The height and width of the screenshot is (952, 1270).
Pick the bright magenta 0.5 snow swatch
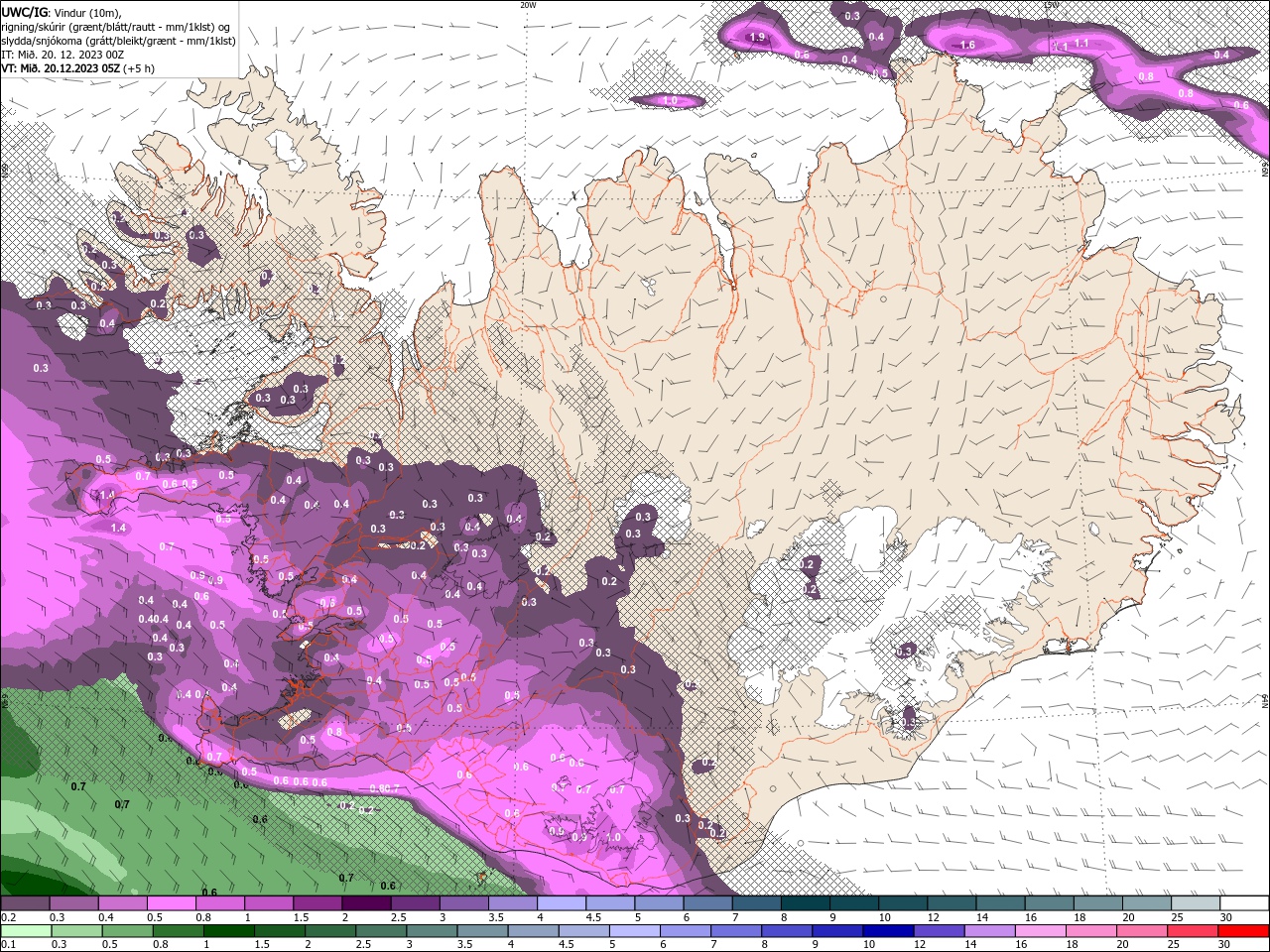coord(171,903)
